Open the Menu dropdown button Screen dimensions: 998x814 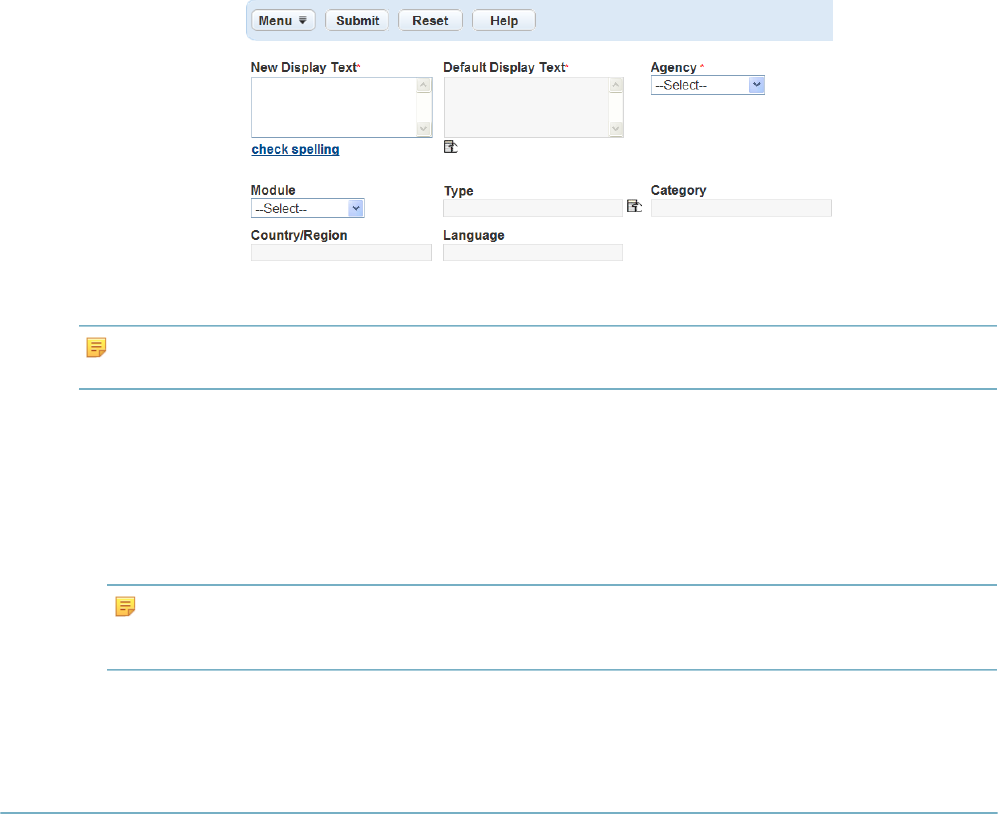click(283, 20)
